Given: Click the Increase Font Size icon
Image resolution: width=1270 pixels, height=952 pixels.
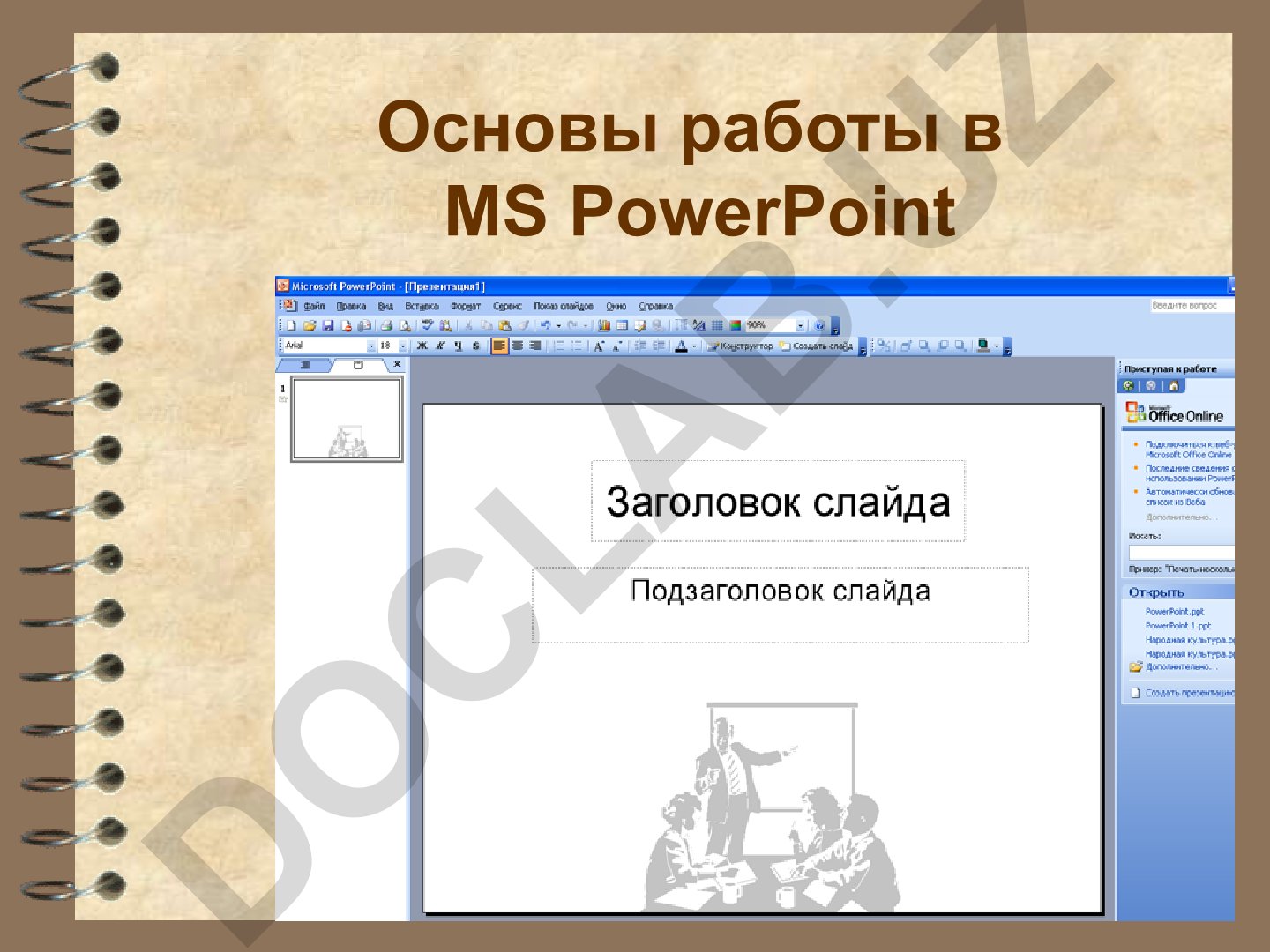Looking at the screenshot, I should point(599,346).
